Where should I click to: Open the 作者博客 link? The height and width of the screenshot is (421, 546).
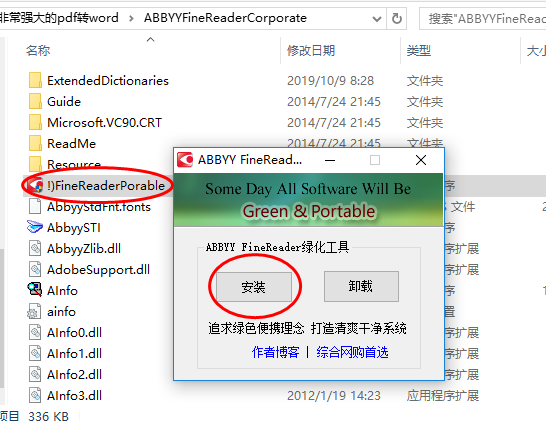tap(275, 352)
